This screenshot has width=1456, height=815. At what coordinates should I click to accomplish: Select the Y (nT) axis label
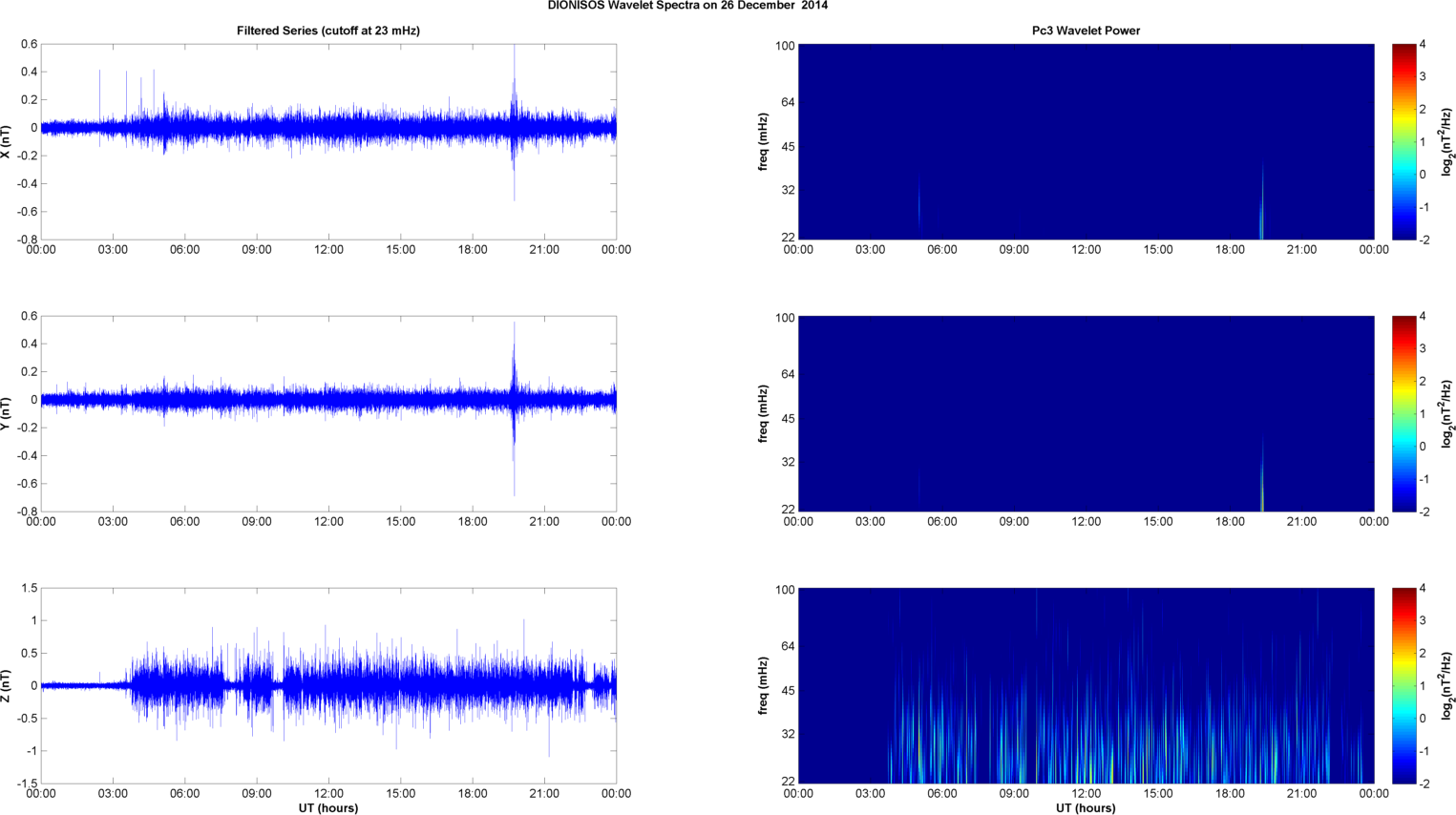pyautogui.click(x=8, y=413)
